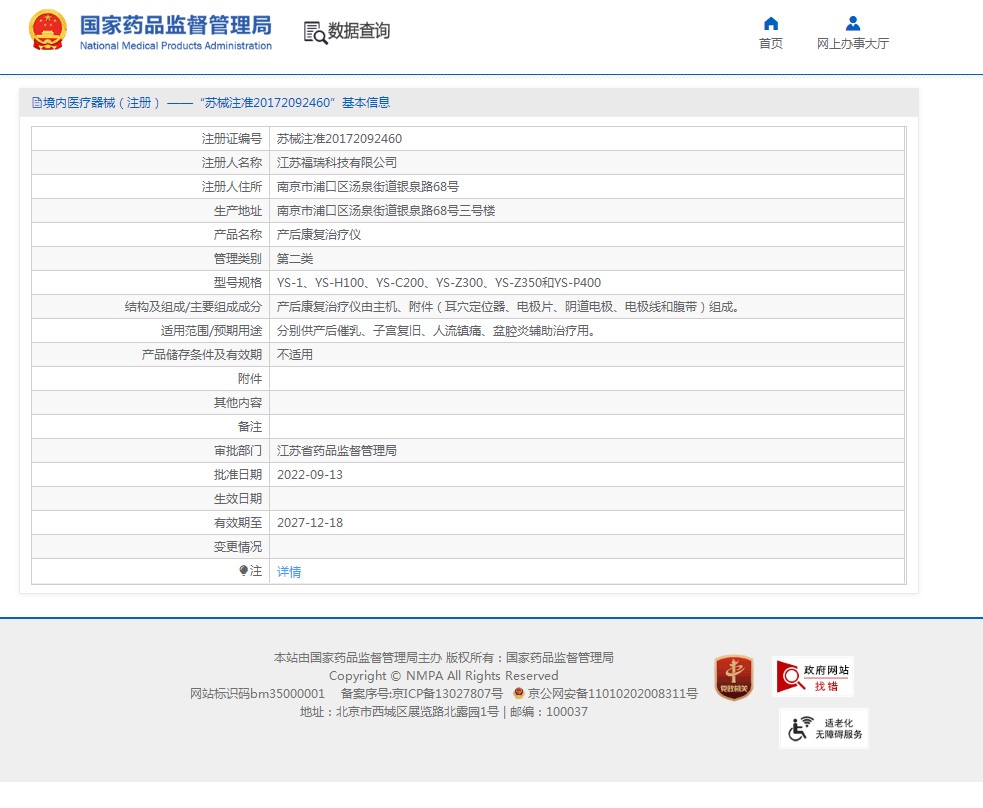This screenshot has width=983, height=808.
Task: Click the 生产地址 row label
Action: [x=238, y=211]
